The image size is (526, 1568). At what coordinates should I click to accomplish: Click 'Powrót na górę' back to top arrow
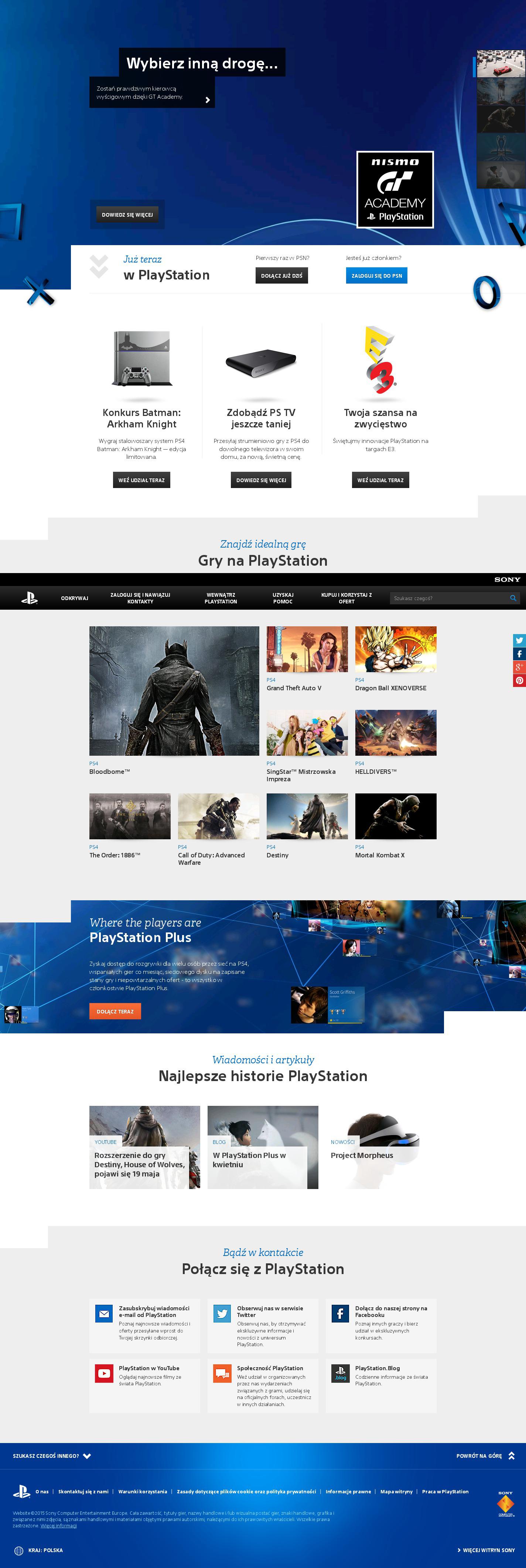tap(511, 1455)
